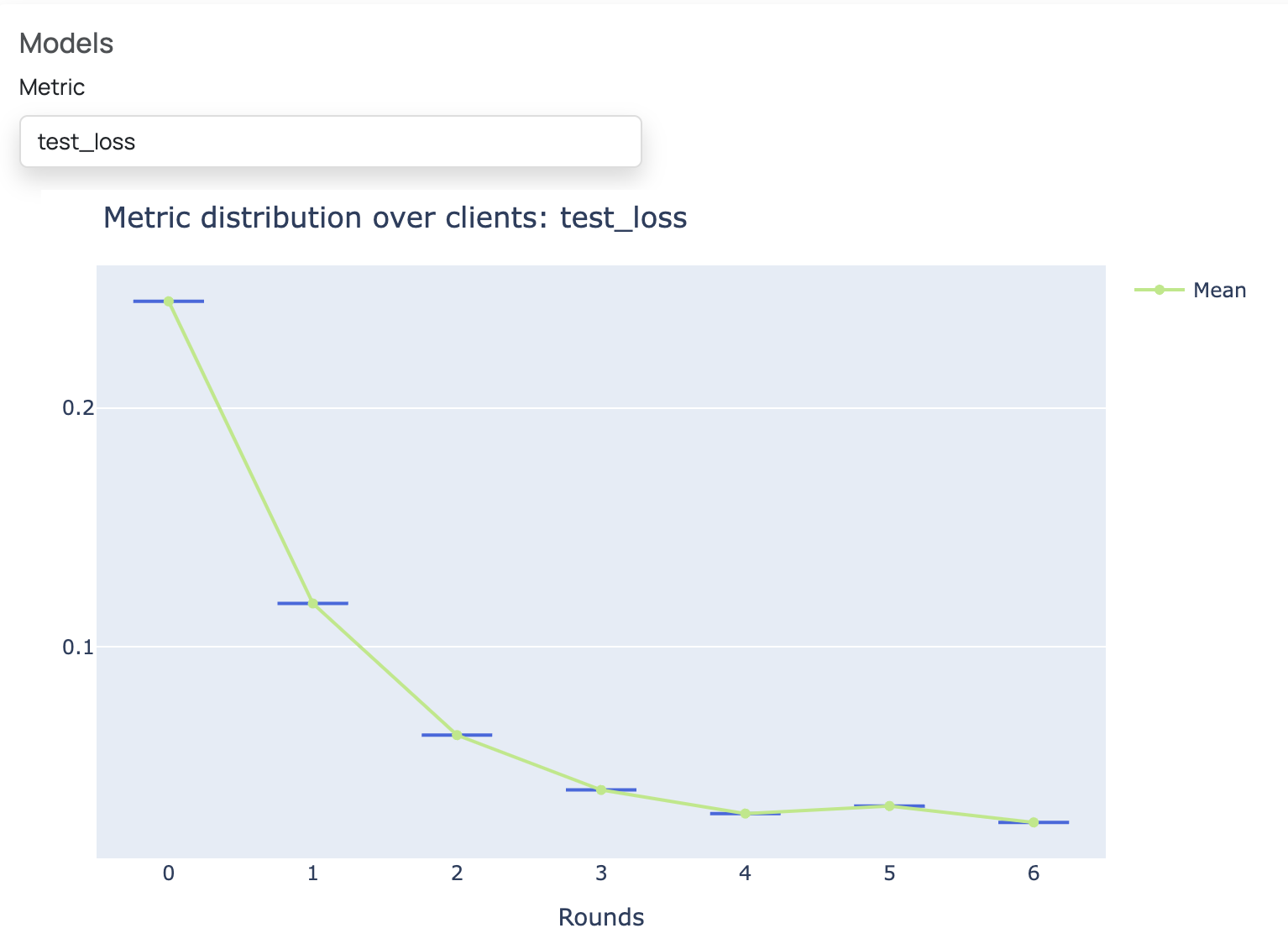
Task: Click the Mean data point at round 4
Action: [745, 813]
